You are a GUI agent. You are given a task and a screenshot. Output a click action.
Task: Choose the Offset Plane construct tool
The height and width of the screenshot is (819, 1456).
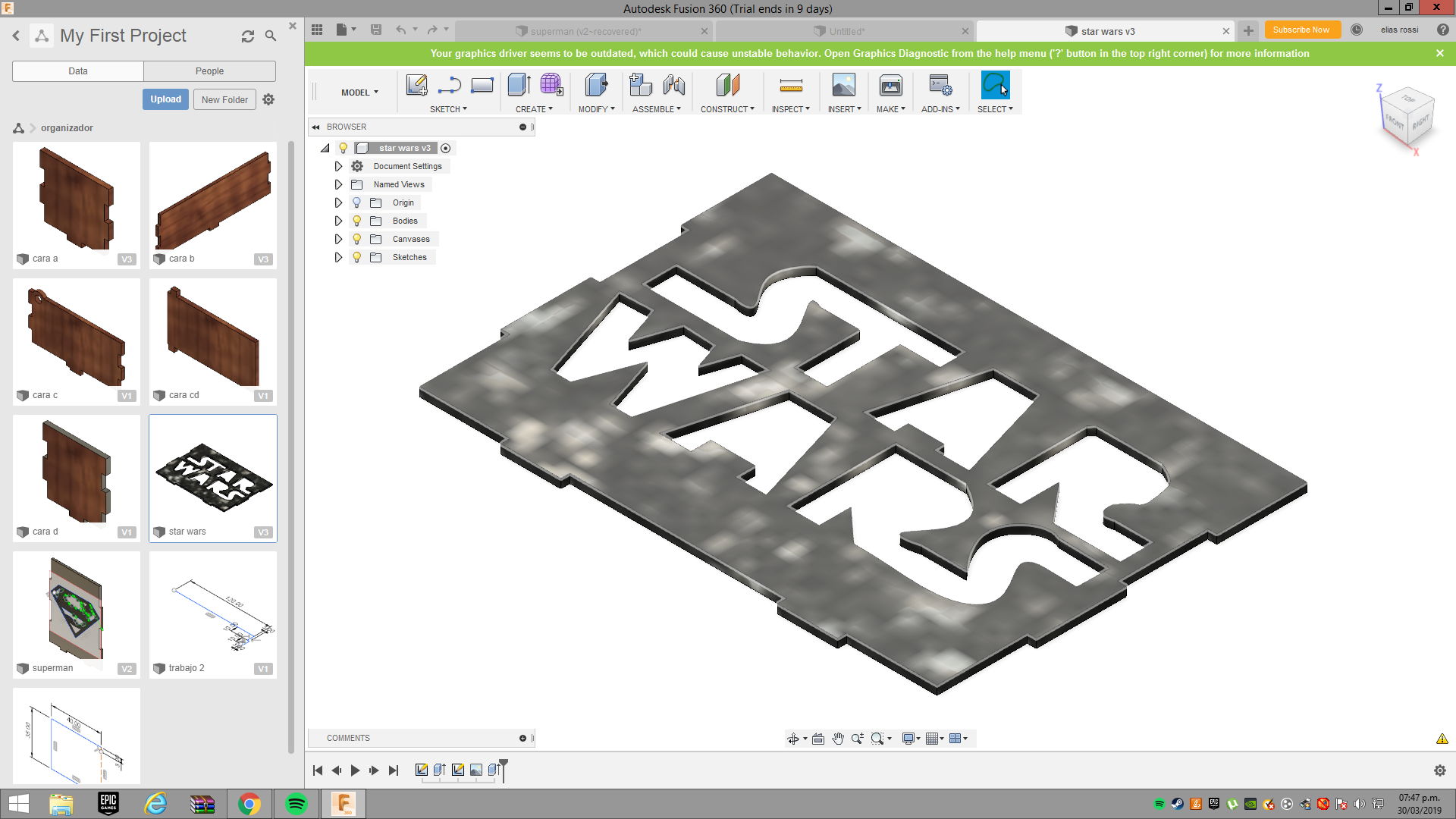[x=728, y=85]
